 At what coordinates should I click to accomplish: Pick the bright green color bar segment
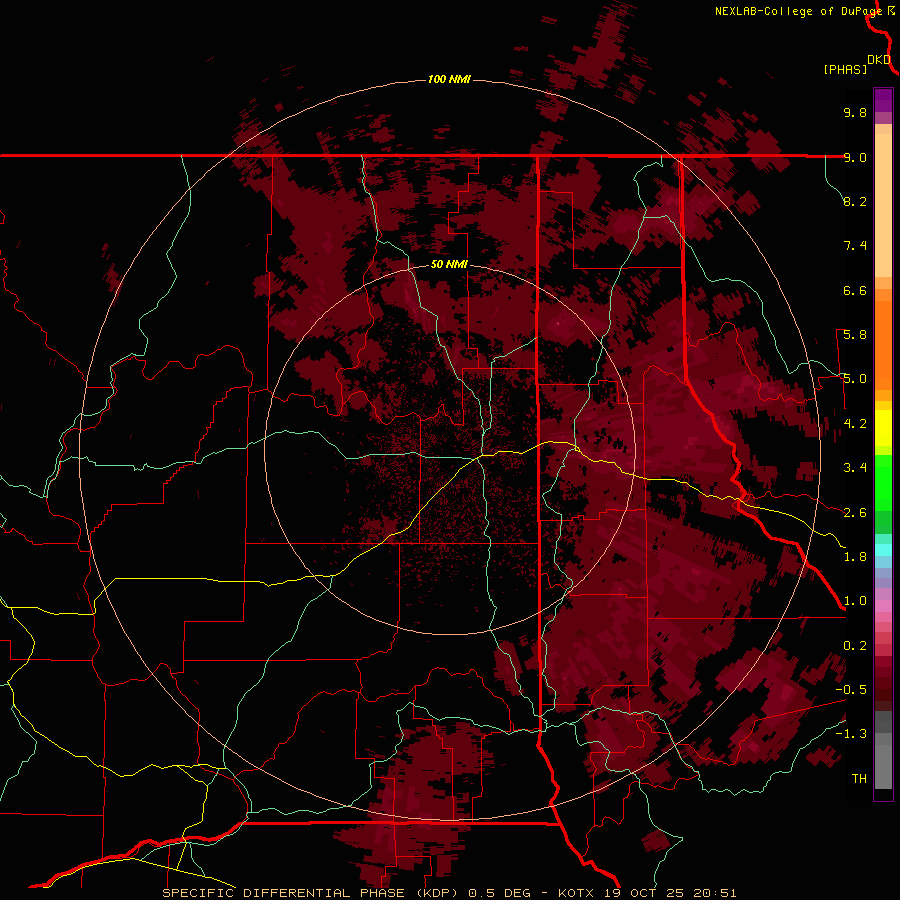point(883,483)
